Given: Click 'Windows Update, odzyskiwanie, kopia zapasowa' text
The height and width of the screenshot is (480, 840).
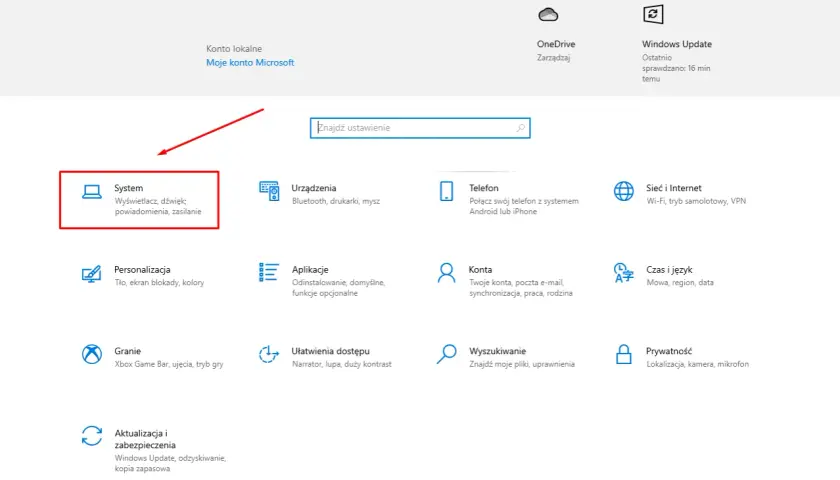Looking at the screenshot, I should coord(170,463).
